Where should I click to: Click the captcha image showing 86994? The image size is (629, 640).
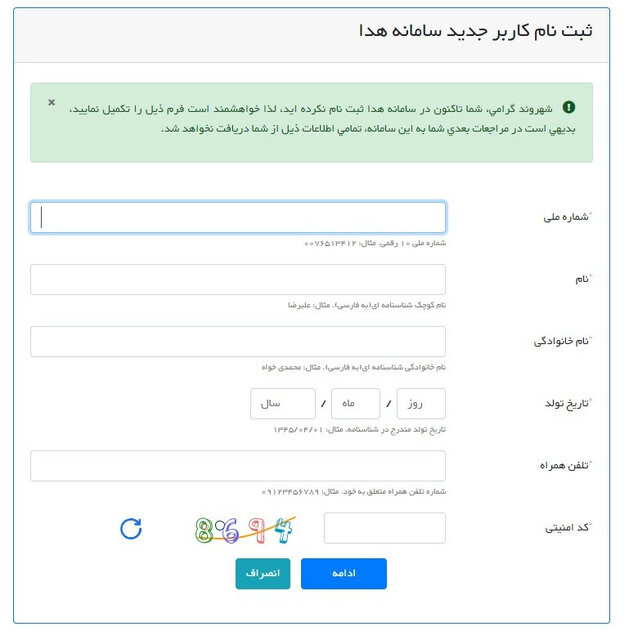click(246, 529)
